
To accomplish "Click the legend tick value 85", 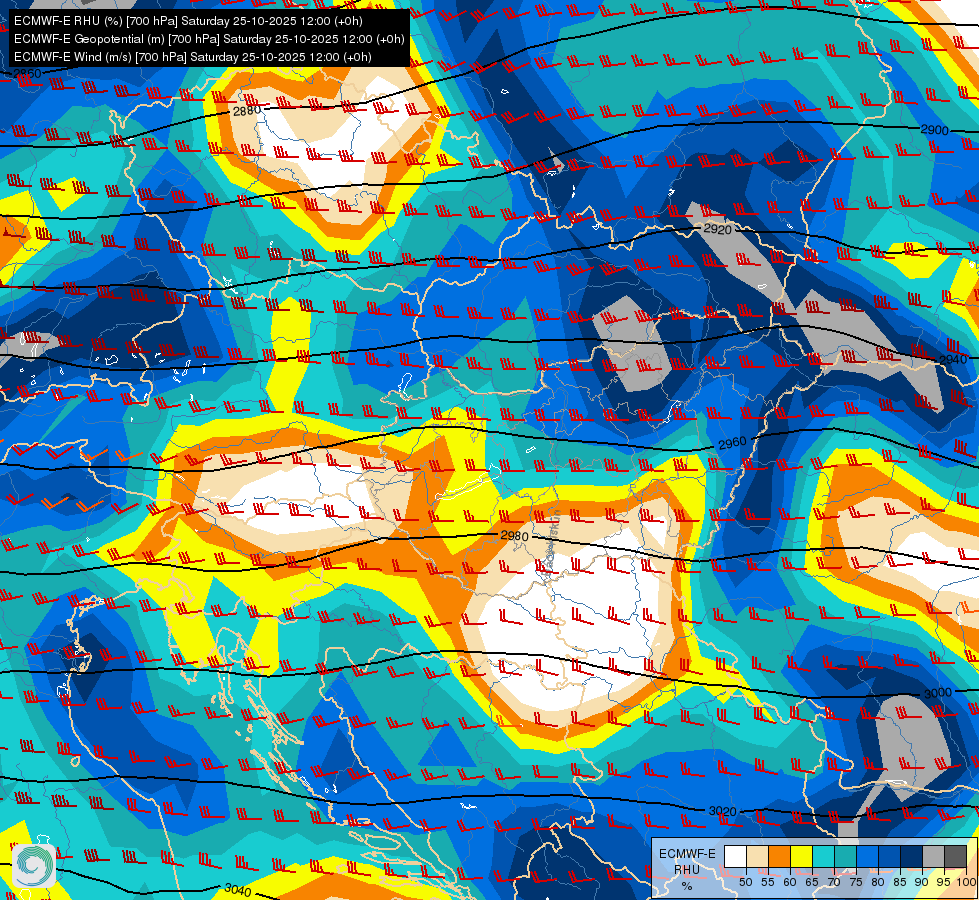I will tap(900, 882).
